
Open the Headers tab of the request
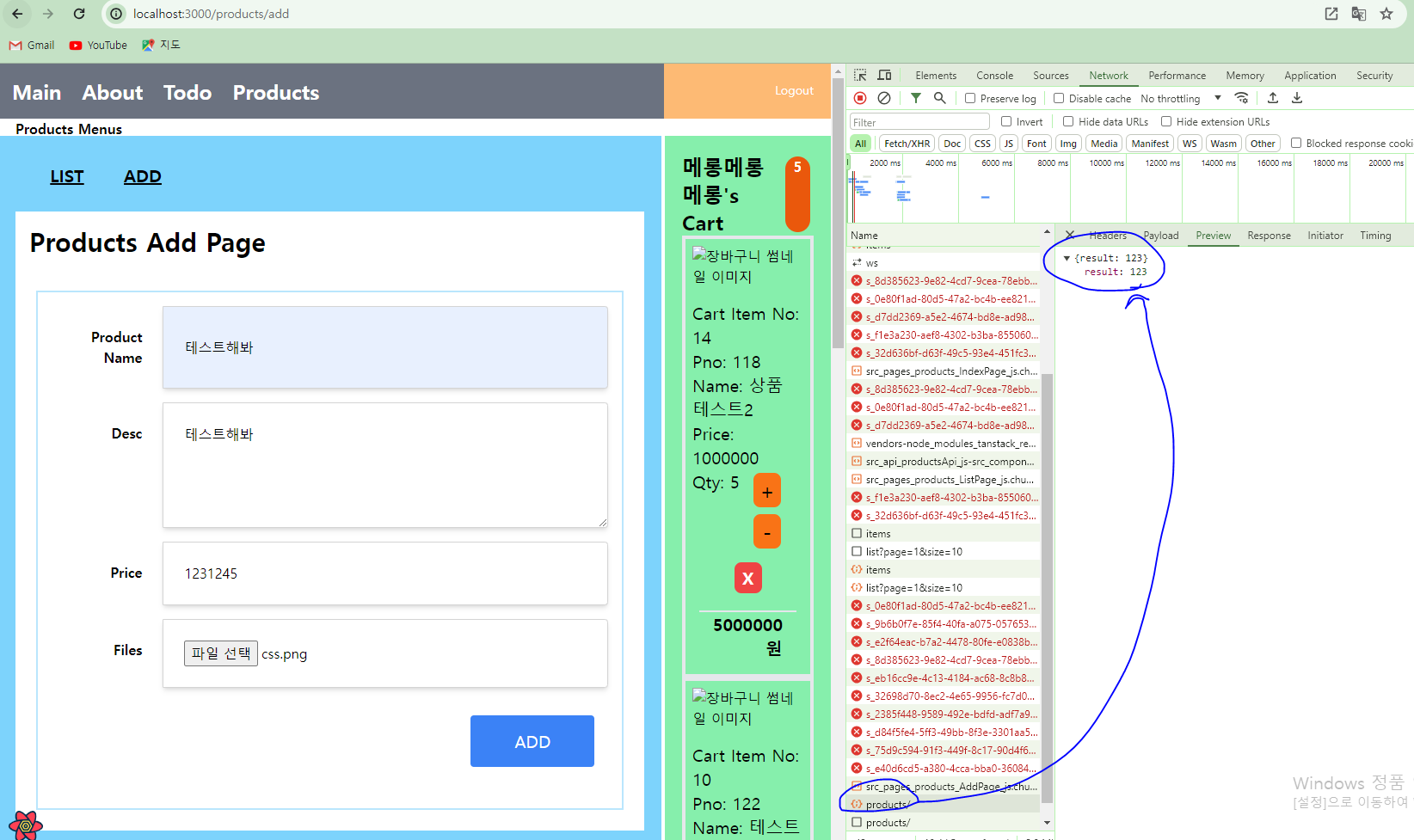pyautogui.click(x=1108, y=236)
